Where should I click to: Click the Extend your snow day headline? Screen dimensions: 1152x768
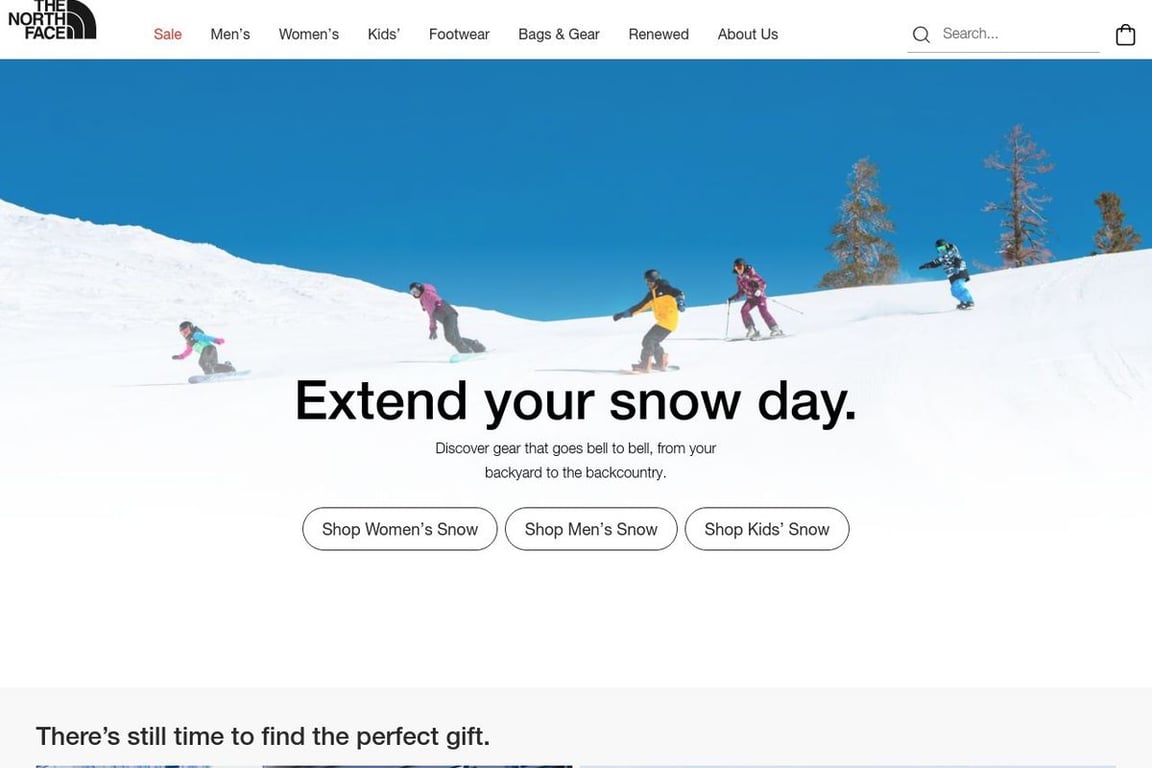[575, 401]
